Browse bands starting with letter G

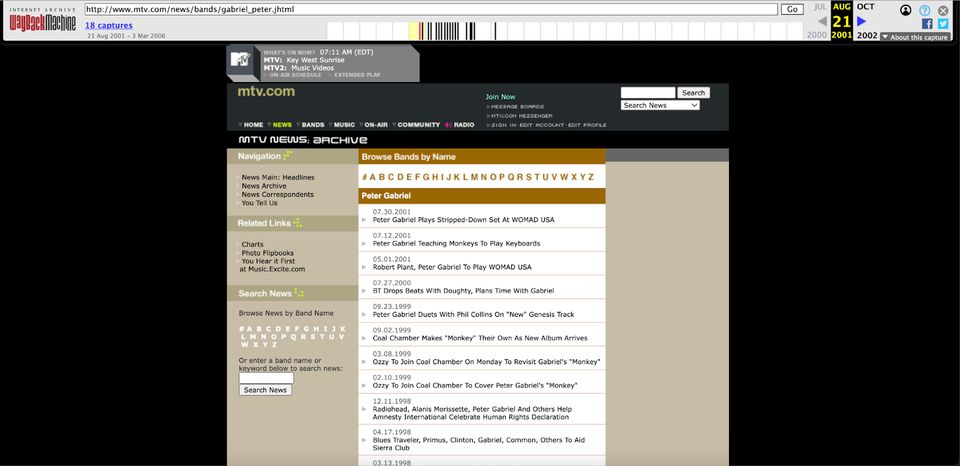[x=427, y=177]
